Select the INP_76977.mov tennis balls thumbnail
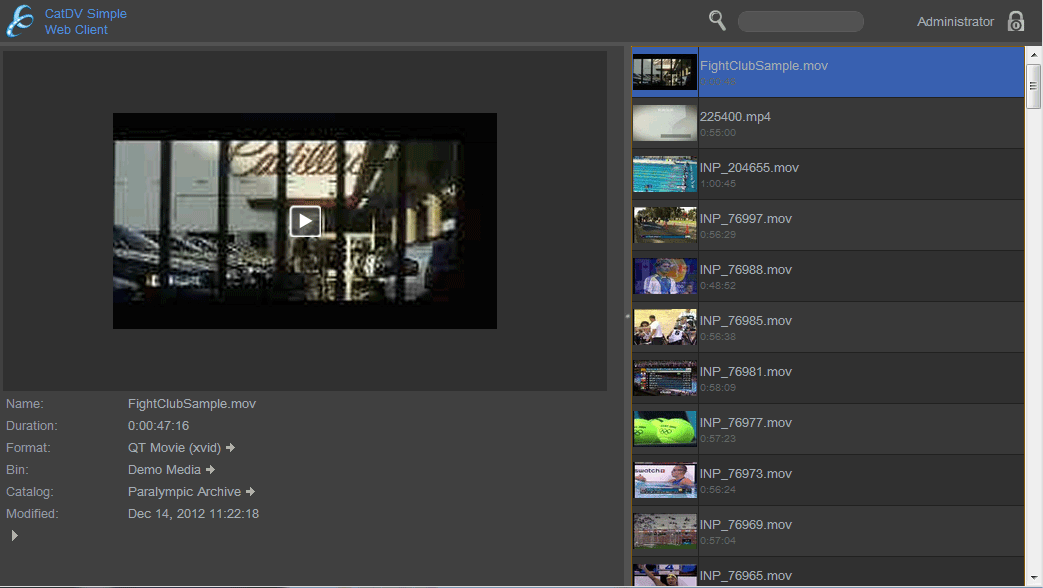The image size is (1043, 588). pyautogui.click(x=665, y=429)
